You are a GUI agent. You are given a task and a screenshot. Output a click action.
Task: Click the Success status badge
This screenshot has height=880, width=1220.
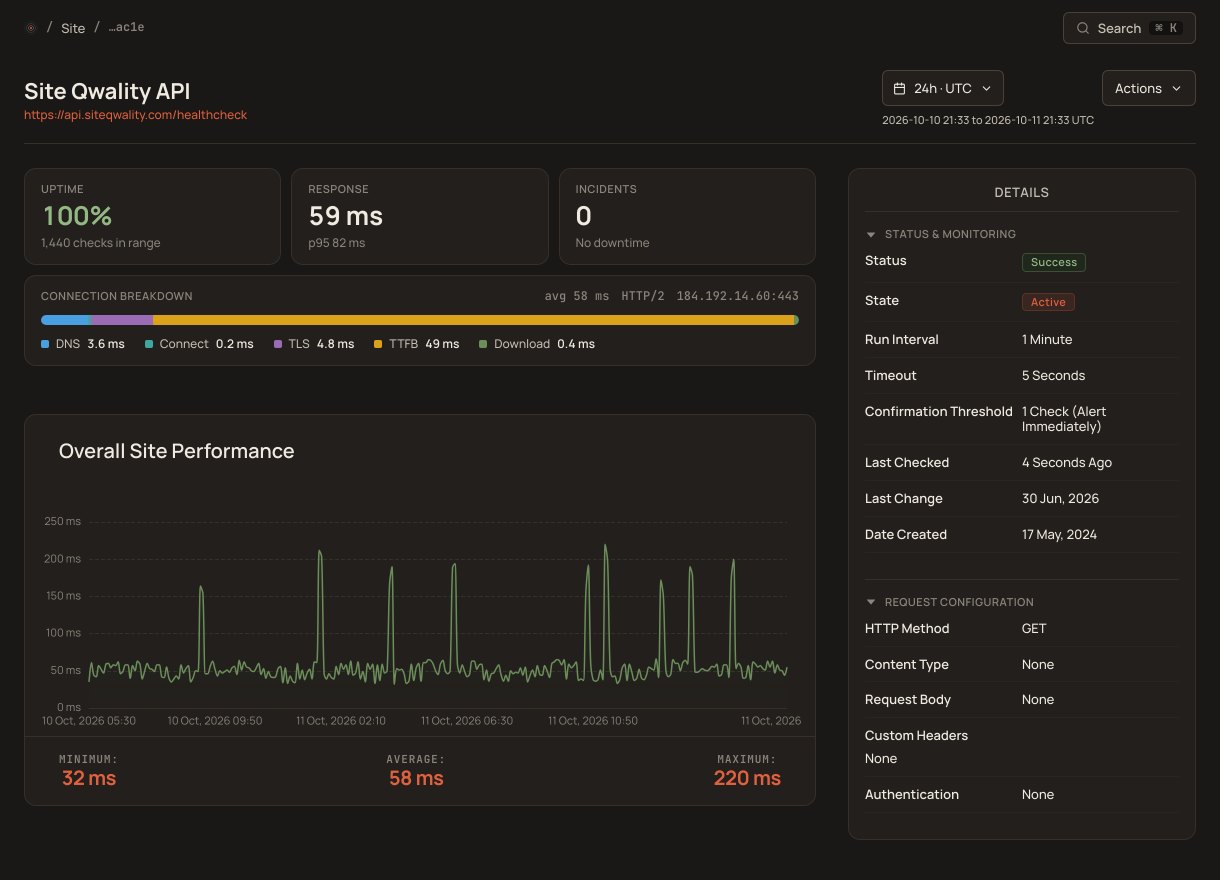(1053, 262)
